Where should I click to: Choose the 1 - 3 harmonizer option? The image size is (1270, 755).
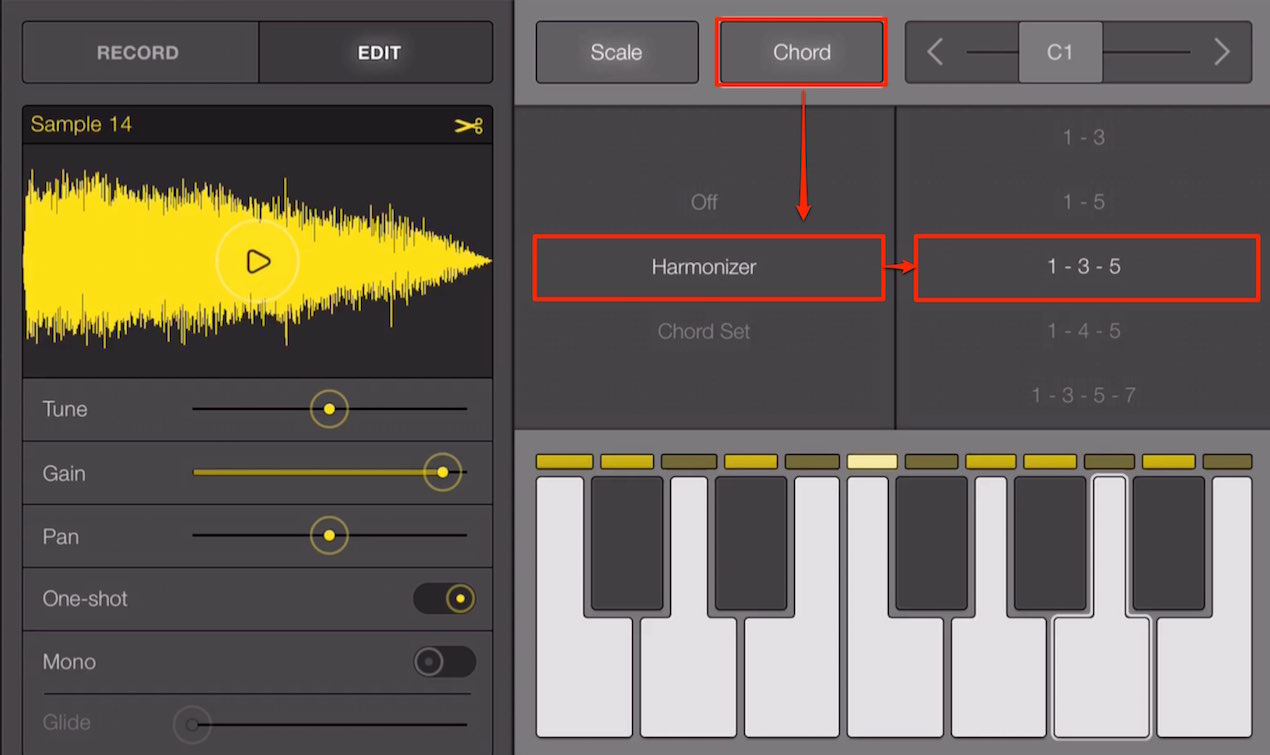pos(1083,138)
